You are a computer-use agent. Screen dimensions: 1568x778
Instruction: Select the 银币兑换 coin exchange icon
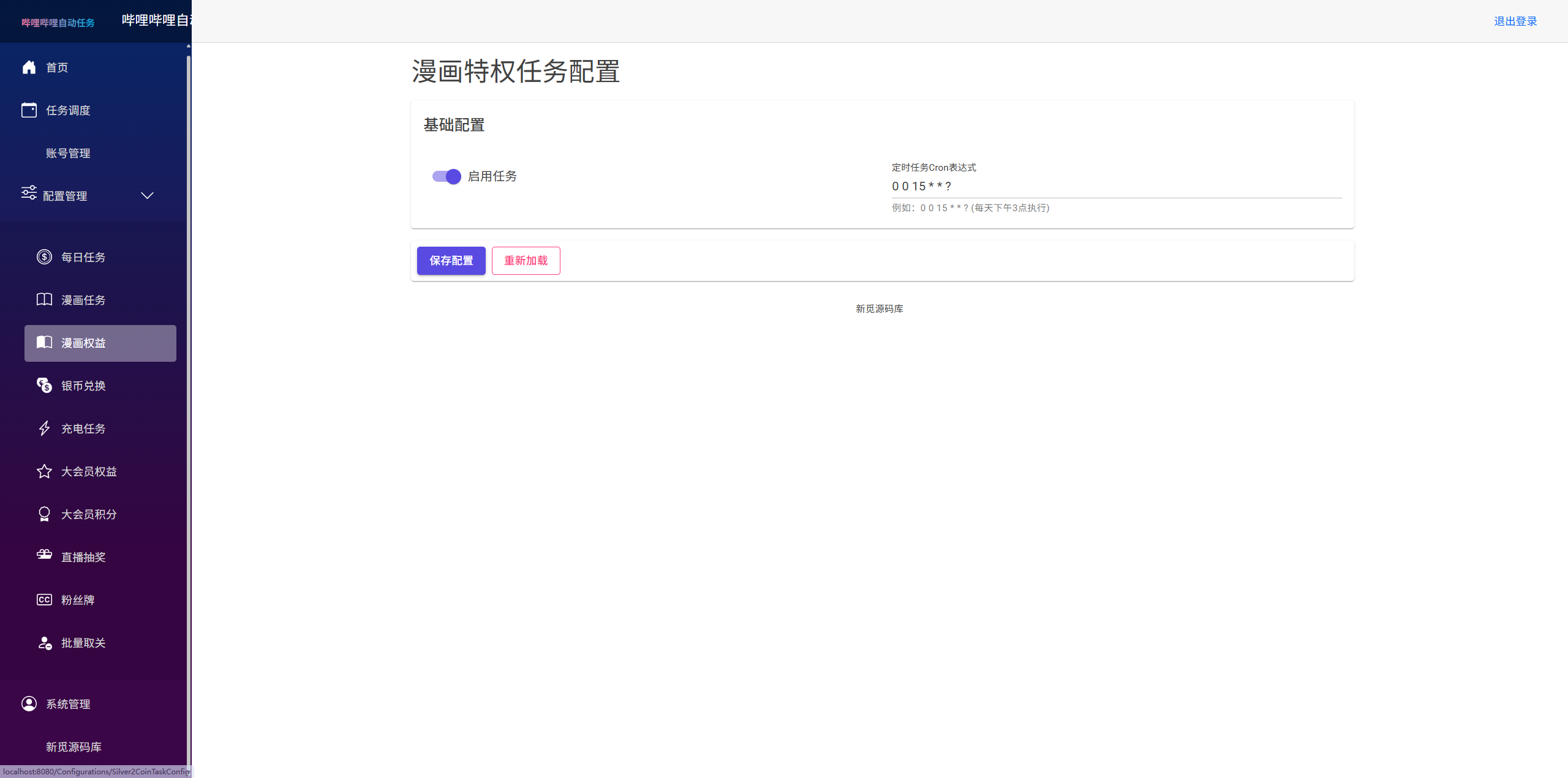pos(43,385)
